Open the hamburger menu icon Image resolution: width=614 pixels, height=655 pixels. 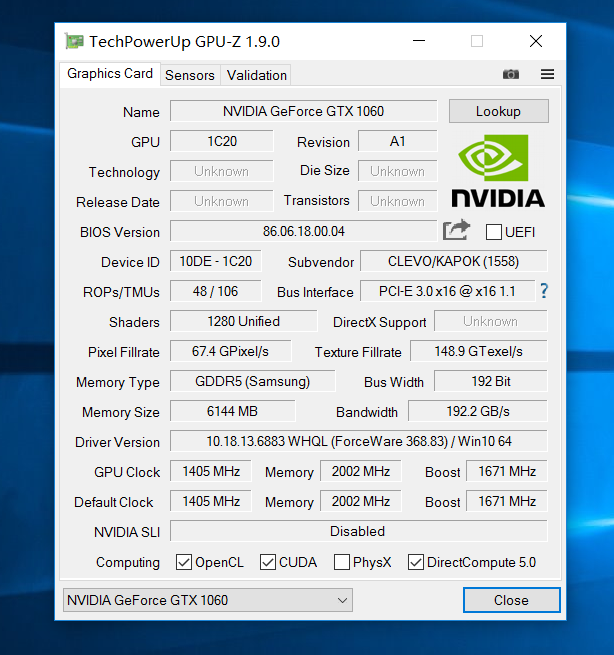pos(547,74)
